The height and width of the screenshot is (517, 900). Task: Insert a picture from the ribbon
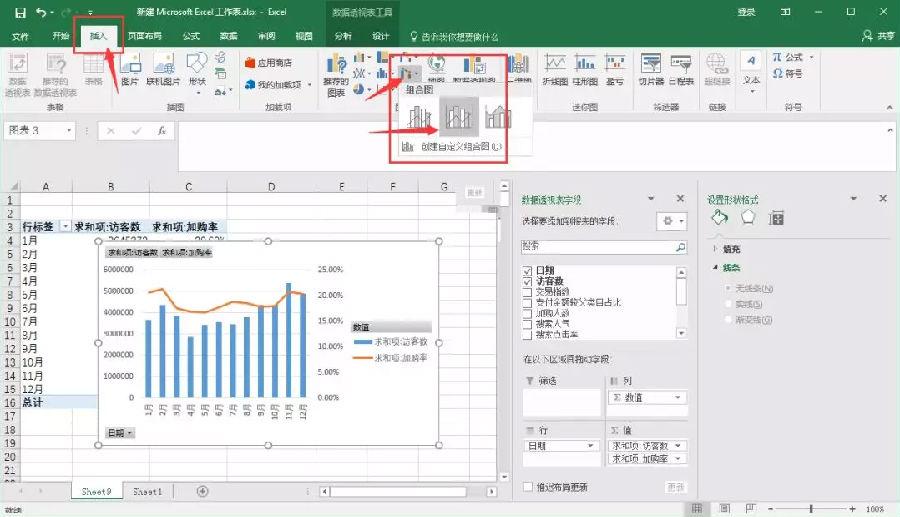pos(130,69)
